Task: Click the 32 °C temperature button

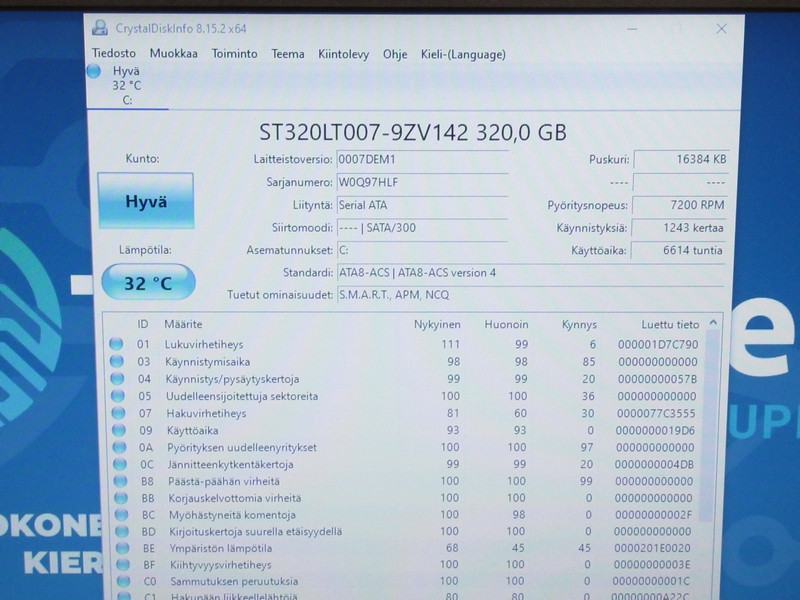Action: click(148, 283)
